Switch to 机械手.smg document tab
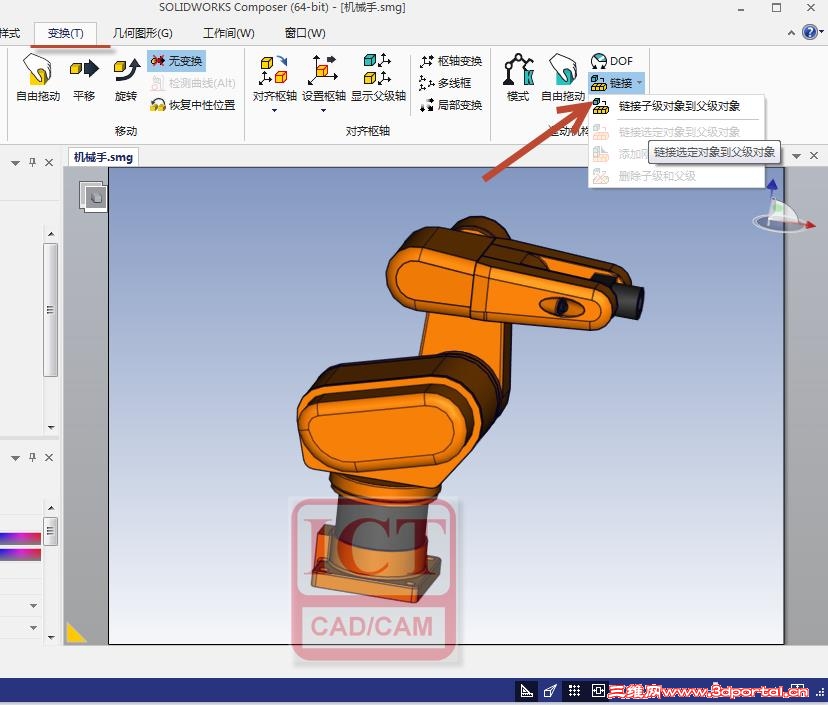This screenshot has width=828, height=705. click(x=104, y=157)
